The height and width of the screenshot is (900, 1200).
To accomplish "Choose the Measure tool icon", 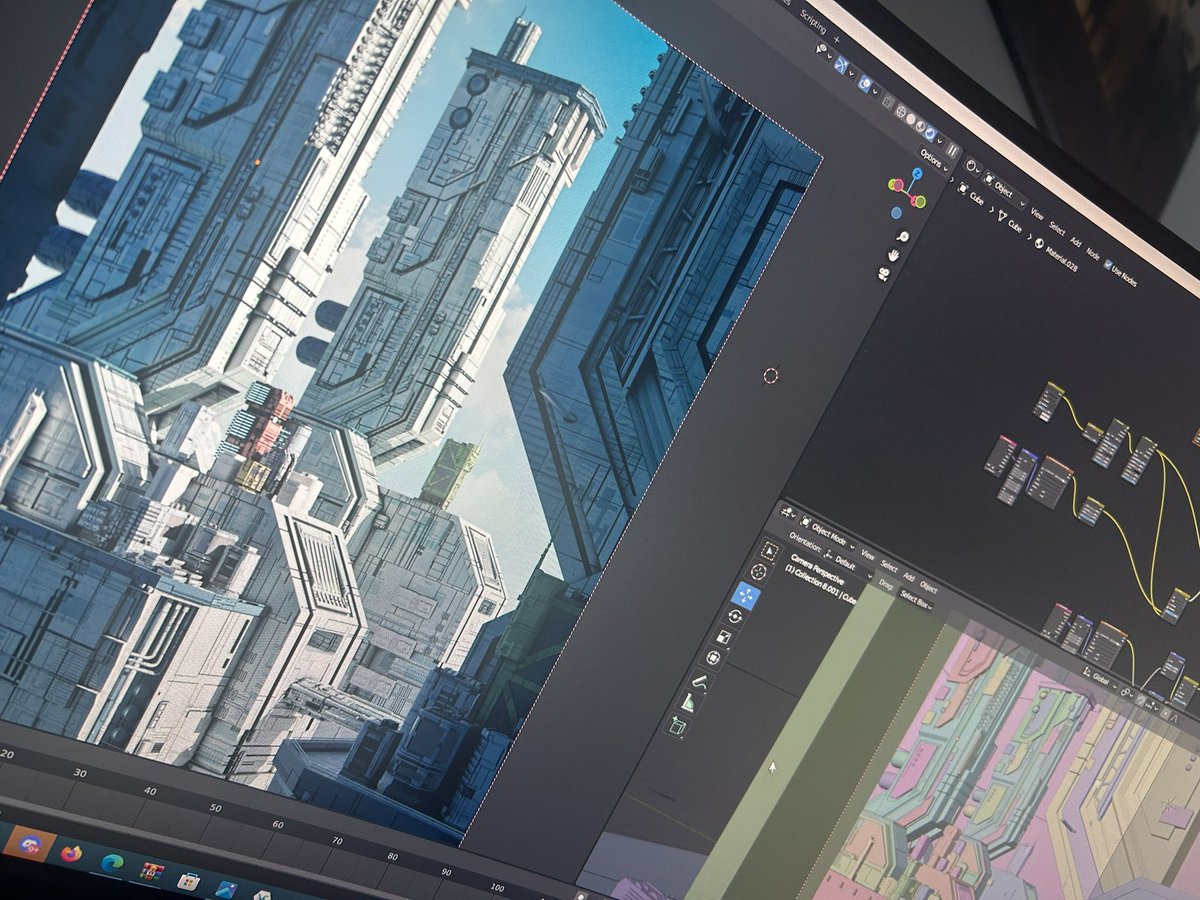I will [x=689, y=703].
